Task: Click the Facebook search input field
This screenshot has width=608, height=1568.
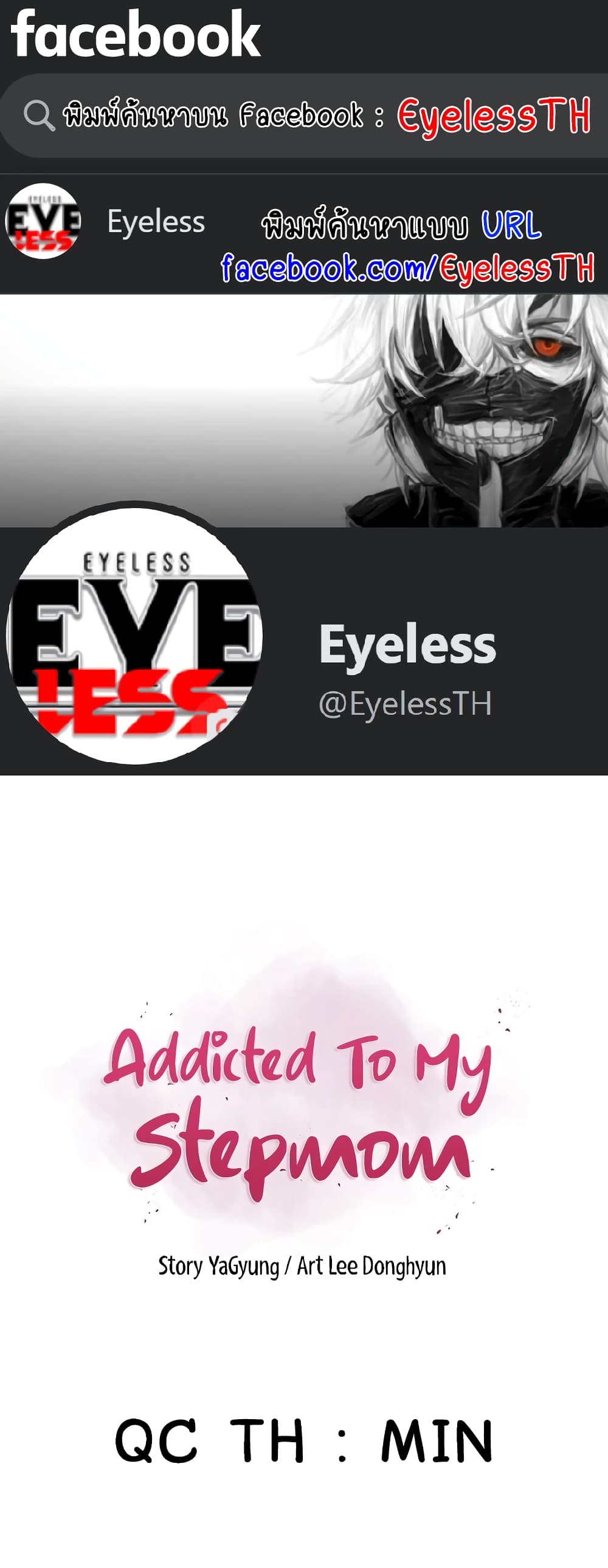Action: pos(304,116)
